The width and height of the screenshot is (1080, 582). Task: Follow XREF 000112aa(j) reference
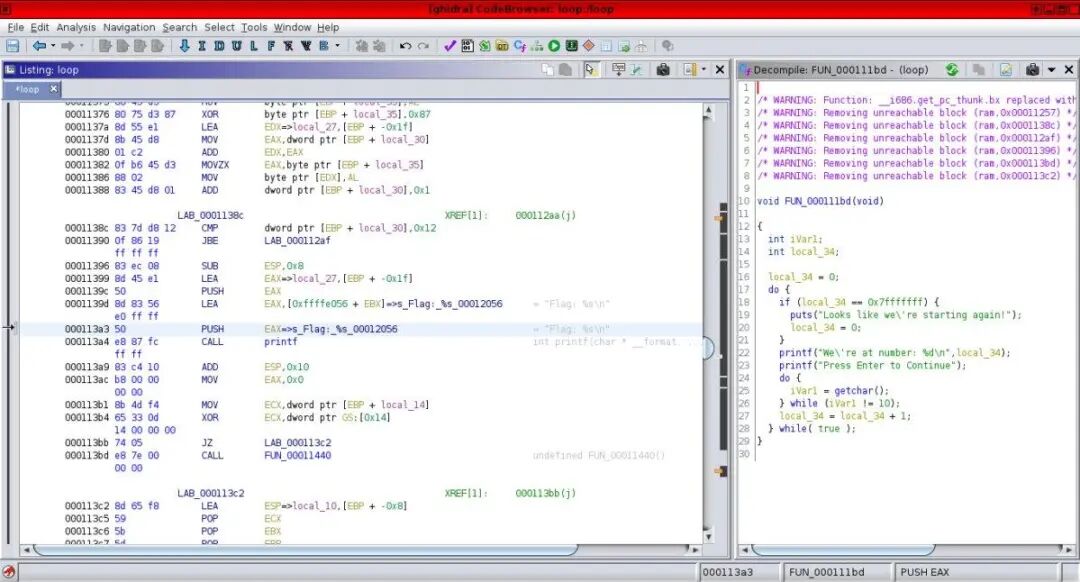pos(546,216)
